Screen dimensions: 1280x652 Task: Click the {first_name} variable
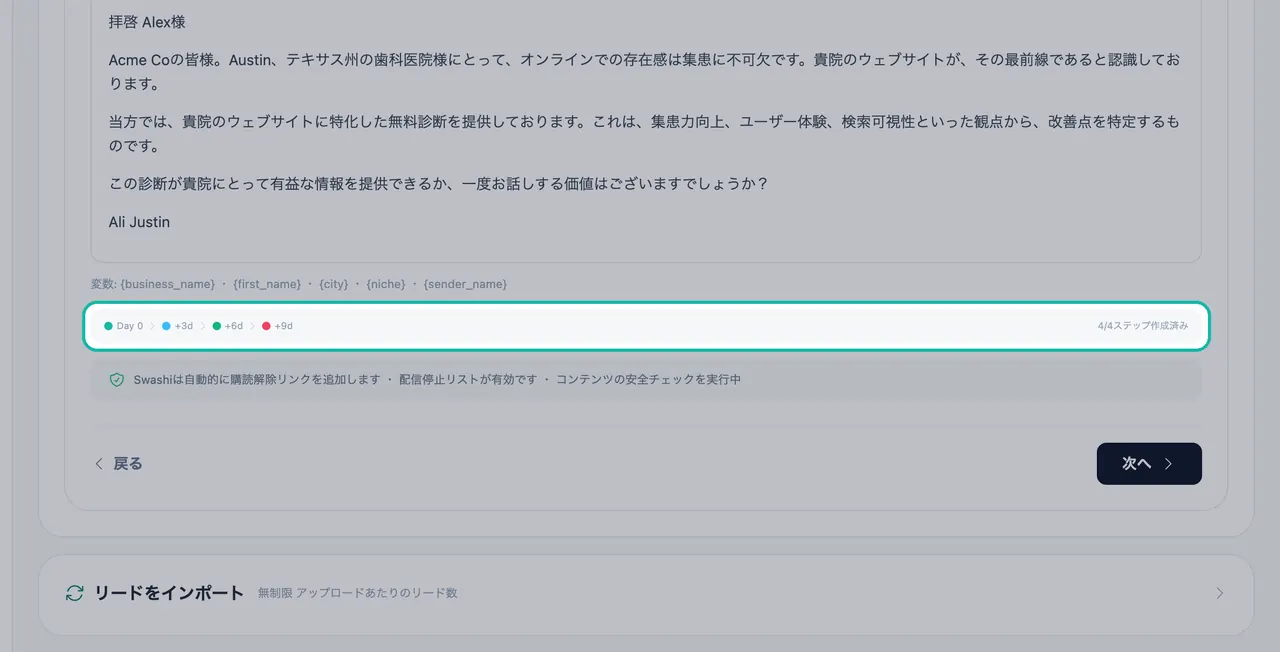click(x=267, y=284)
